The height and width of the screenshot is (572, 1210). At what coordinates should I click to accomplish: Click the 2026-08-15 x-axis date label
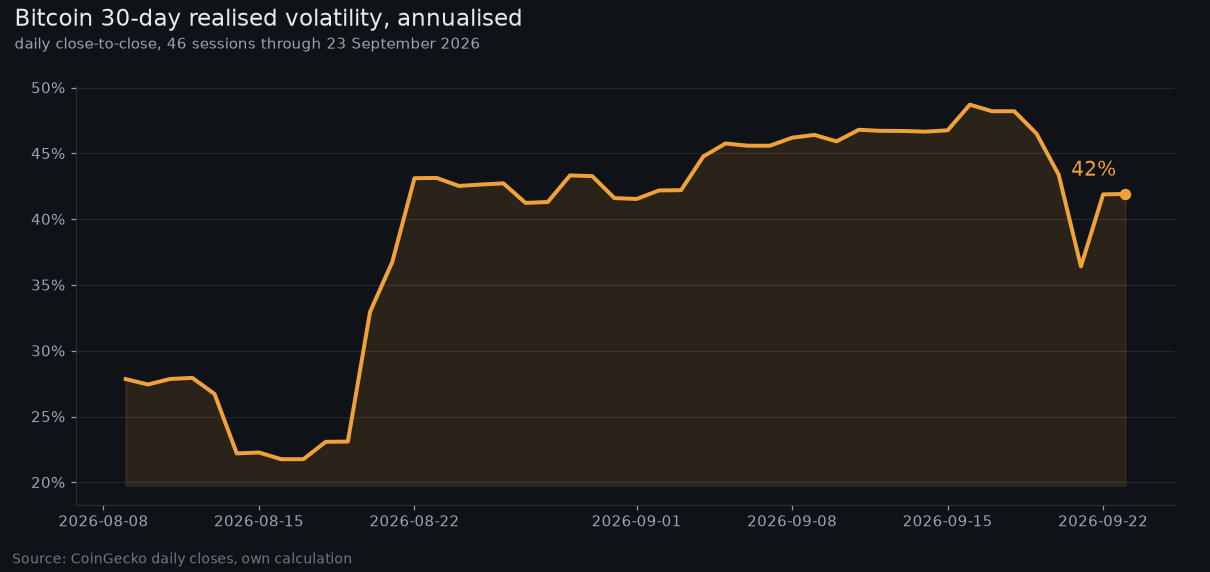pyautogui.click(x=258, y=521)
